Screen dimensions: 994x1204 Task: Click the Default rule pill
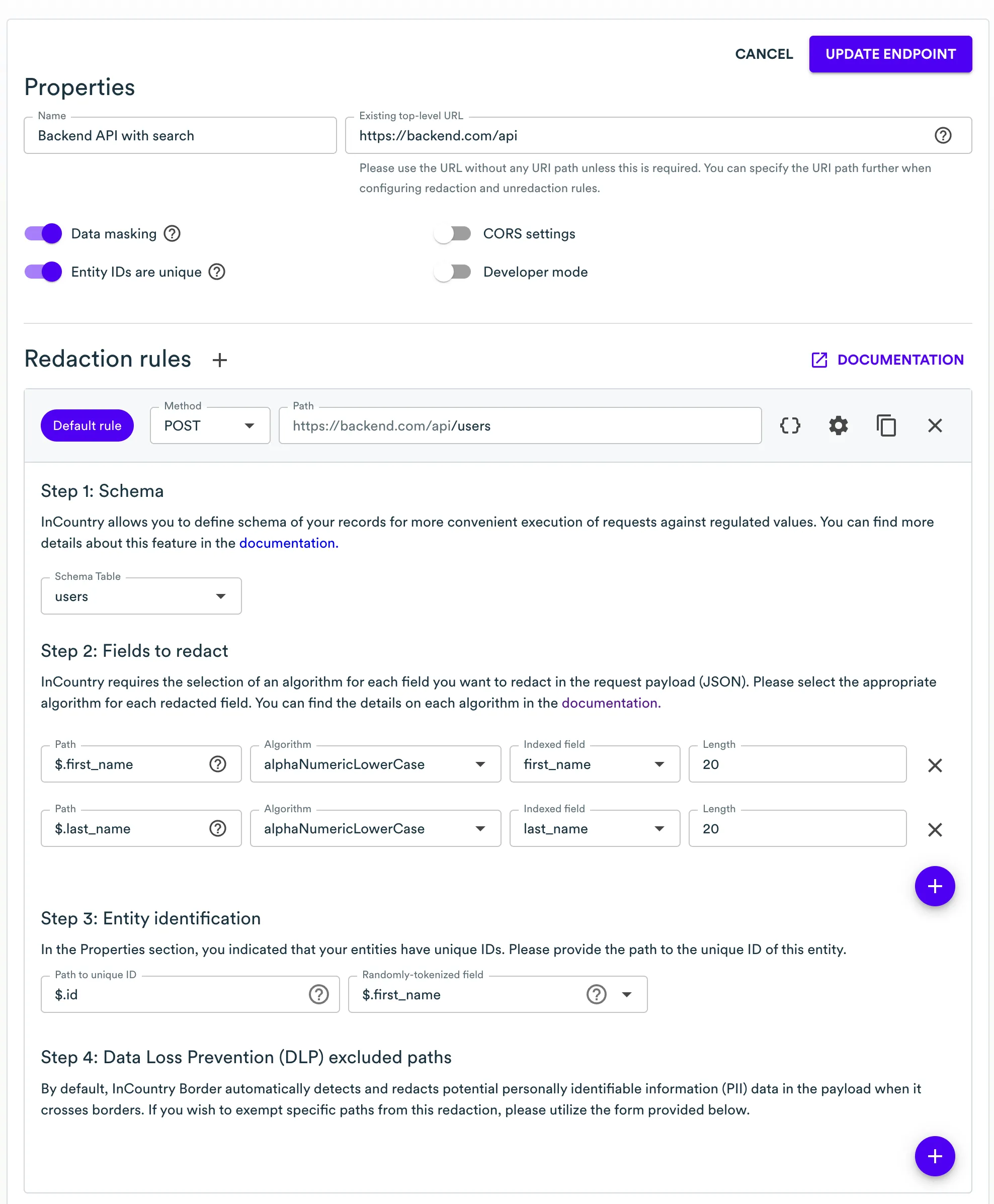coord(87,425)
